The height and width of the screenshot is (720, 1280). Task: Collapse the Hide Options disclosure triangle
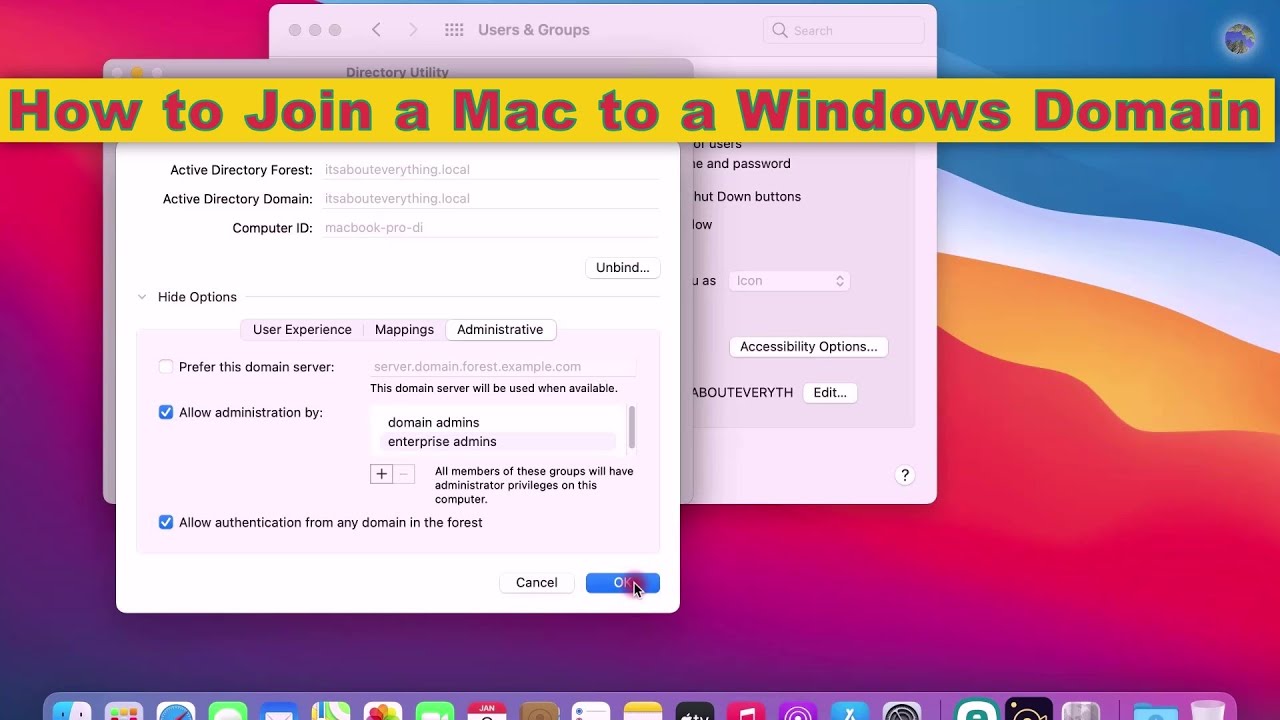(142, 297)
